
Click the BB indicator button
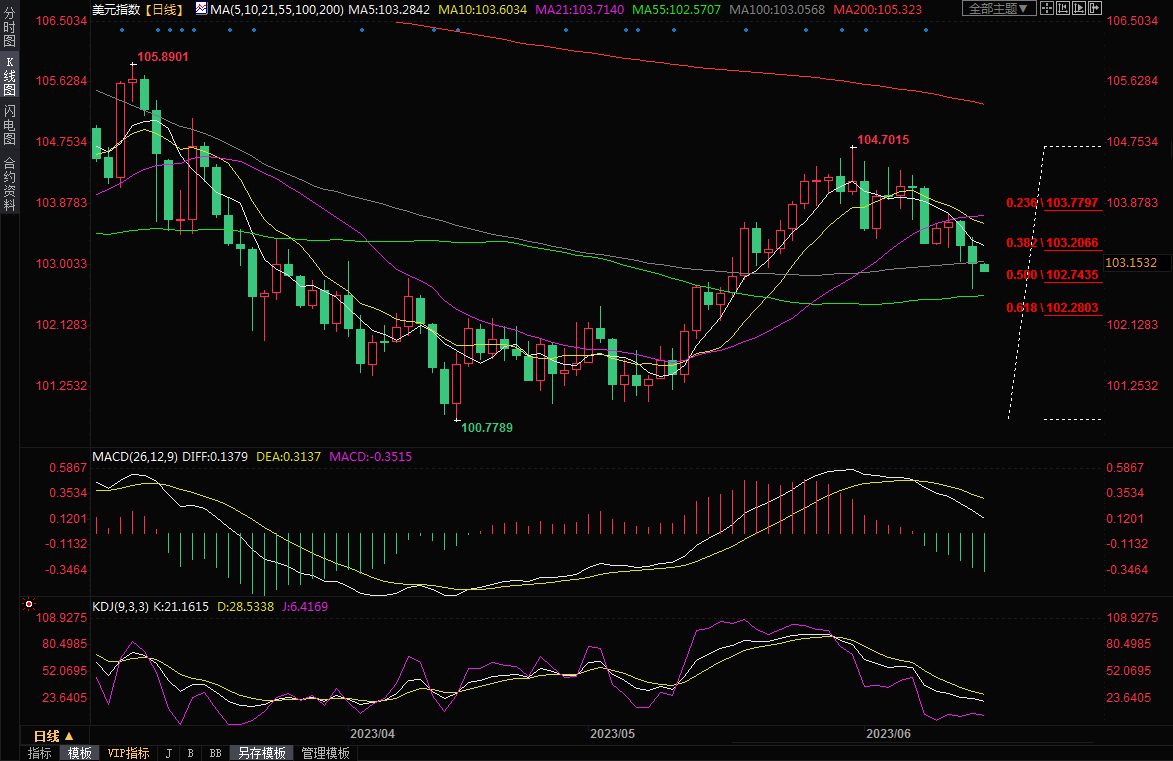click(215, 753)
